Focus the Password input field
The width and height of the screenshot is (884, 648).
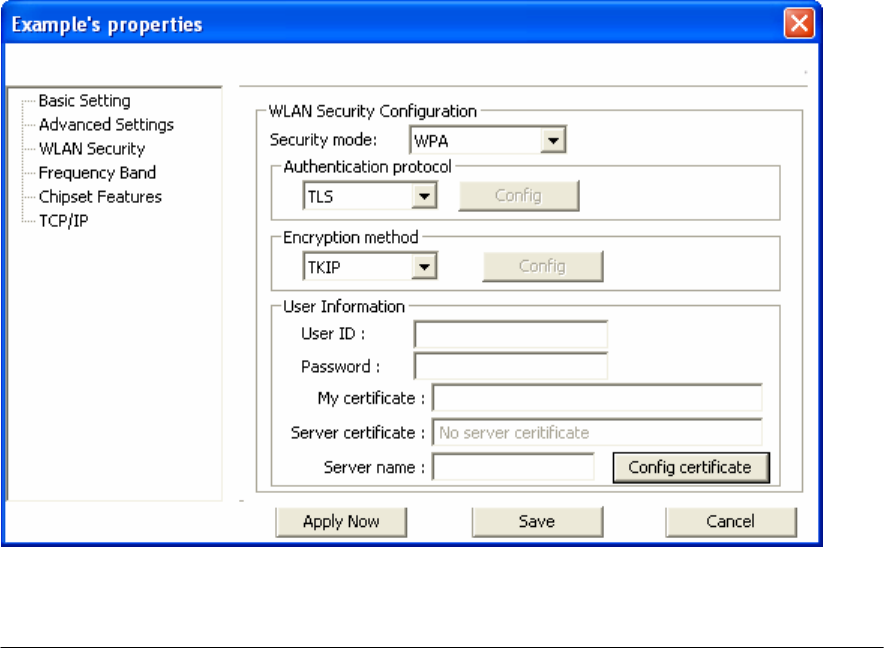point(511,367)
